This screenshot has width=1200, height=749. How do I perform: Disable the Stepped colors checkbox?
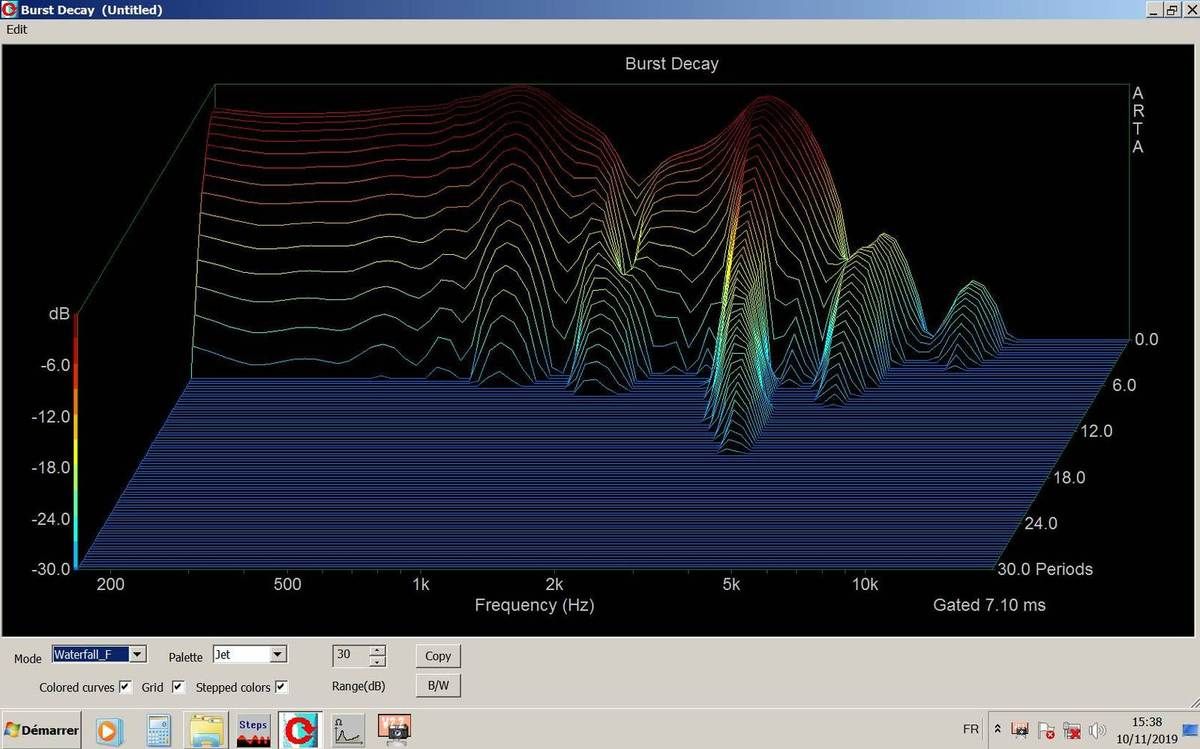[x=281, y=687]
